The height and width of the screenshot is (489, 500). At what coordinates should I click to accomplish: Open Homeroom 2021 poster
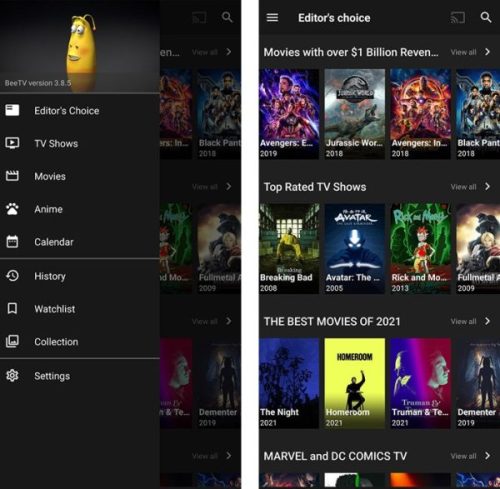[355, 383]
